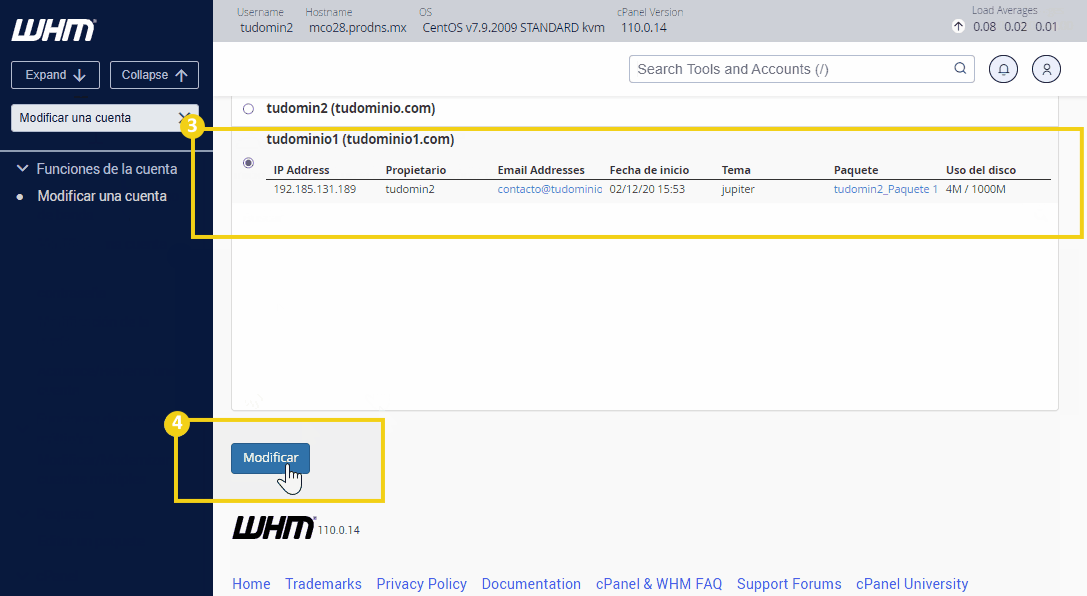1087x596 pixels.
Task: Open the cPanel & WHM FAQ link
Action: [x=659, y=584]
